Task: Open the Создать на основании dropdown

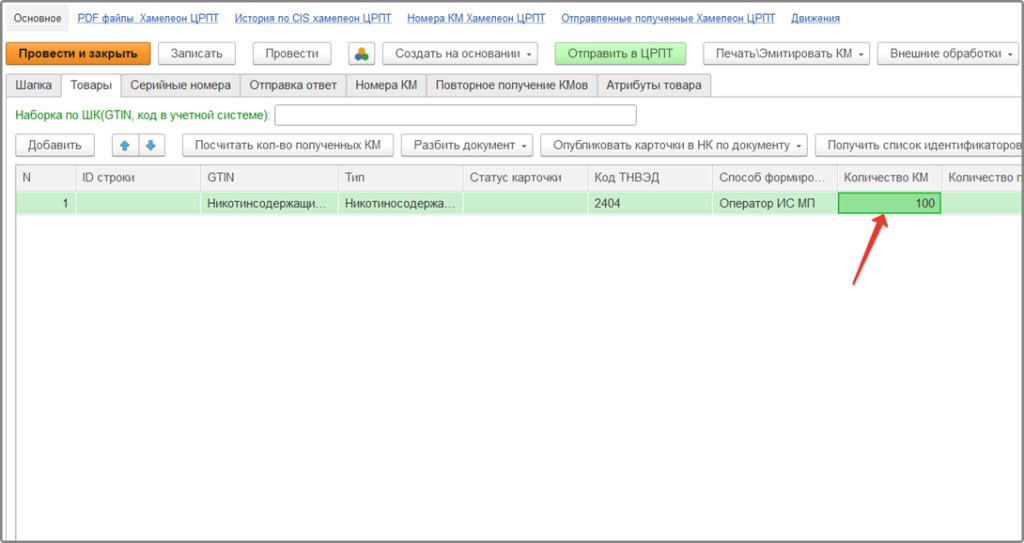Action: 460,54
